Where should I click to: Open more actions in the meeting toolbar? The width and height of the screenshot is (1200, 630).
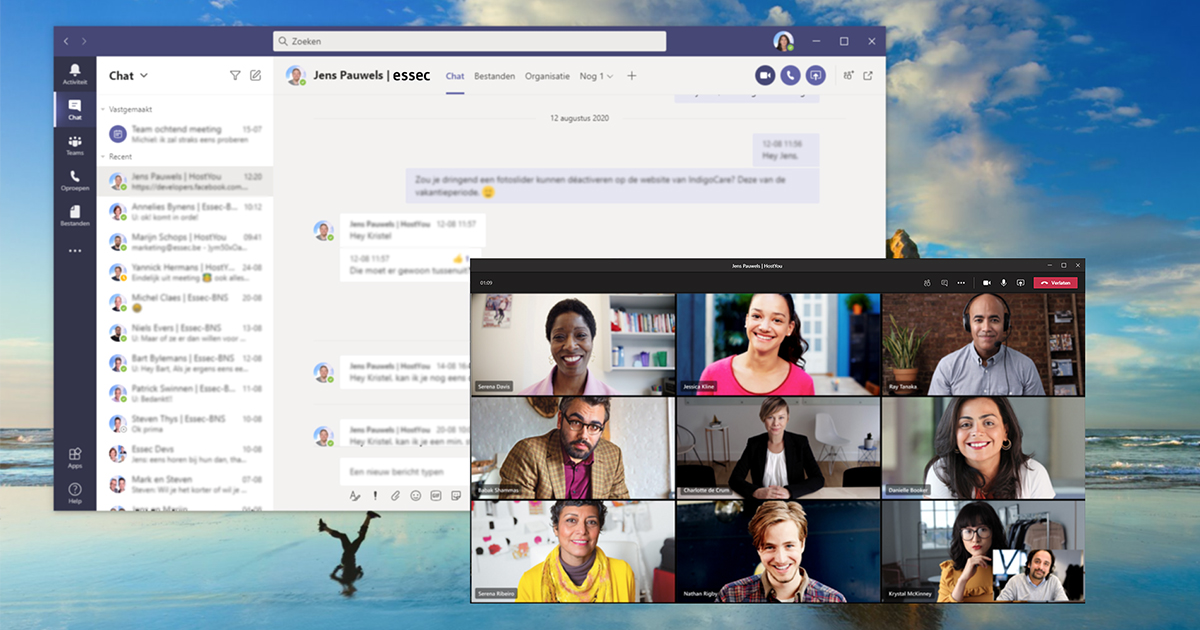coord(961,283)
